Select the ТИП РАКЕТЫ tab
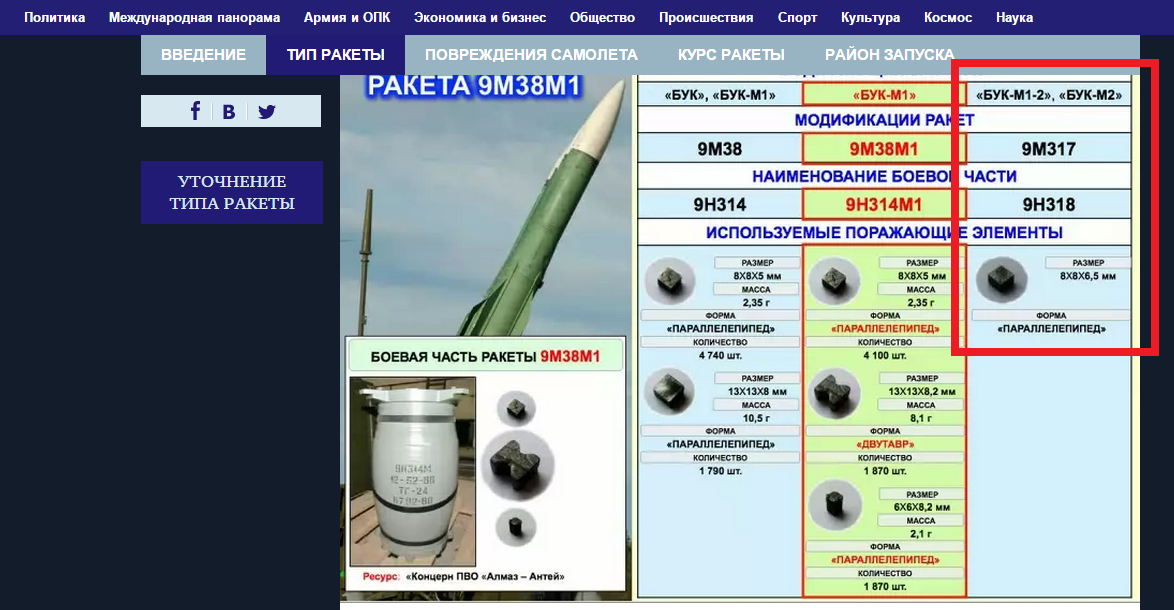 (335, 55)
